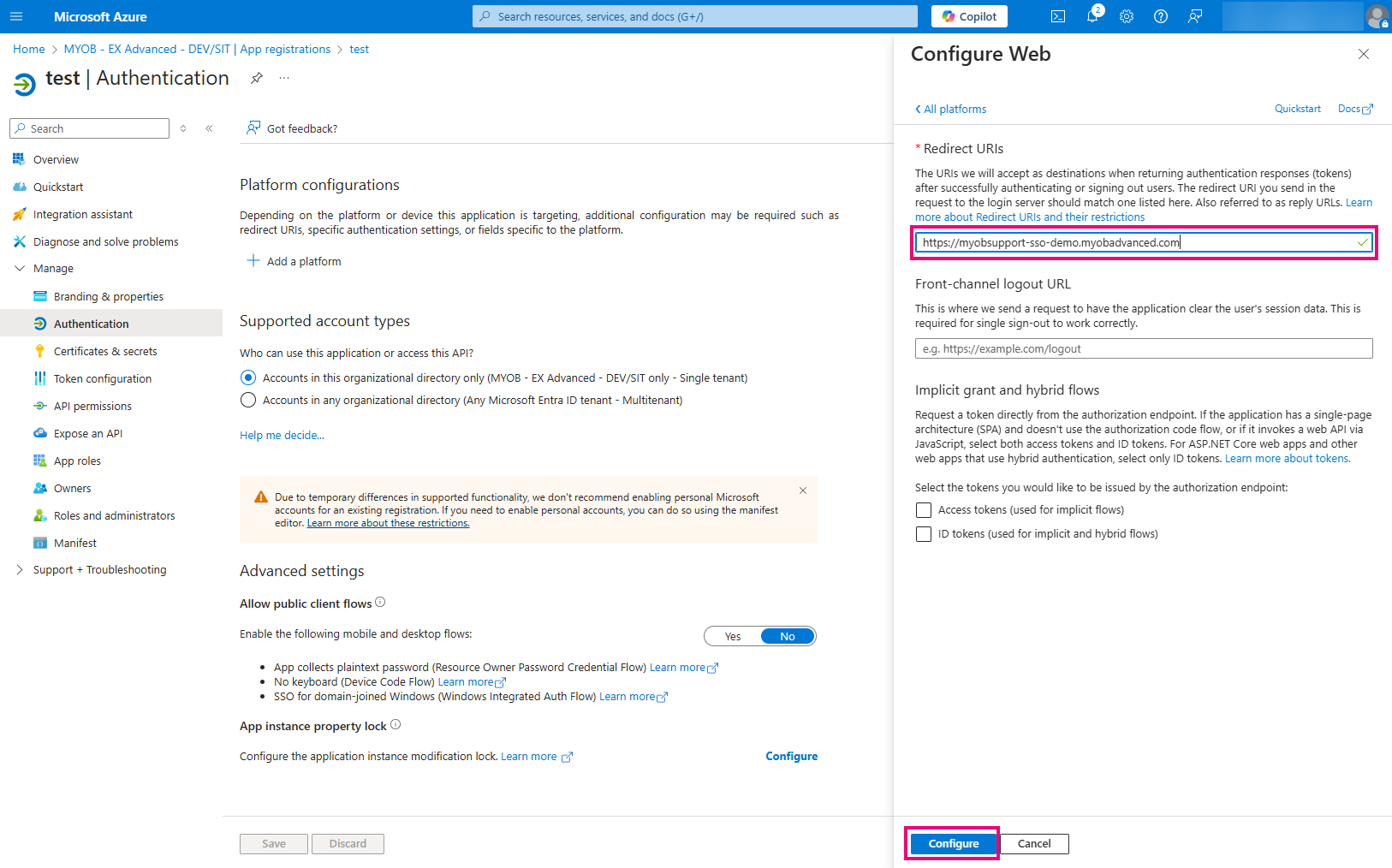Open the Copilot button
The image size is (1392, 868).
pos(969,16)
